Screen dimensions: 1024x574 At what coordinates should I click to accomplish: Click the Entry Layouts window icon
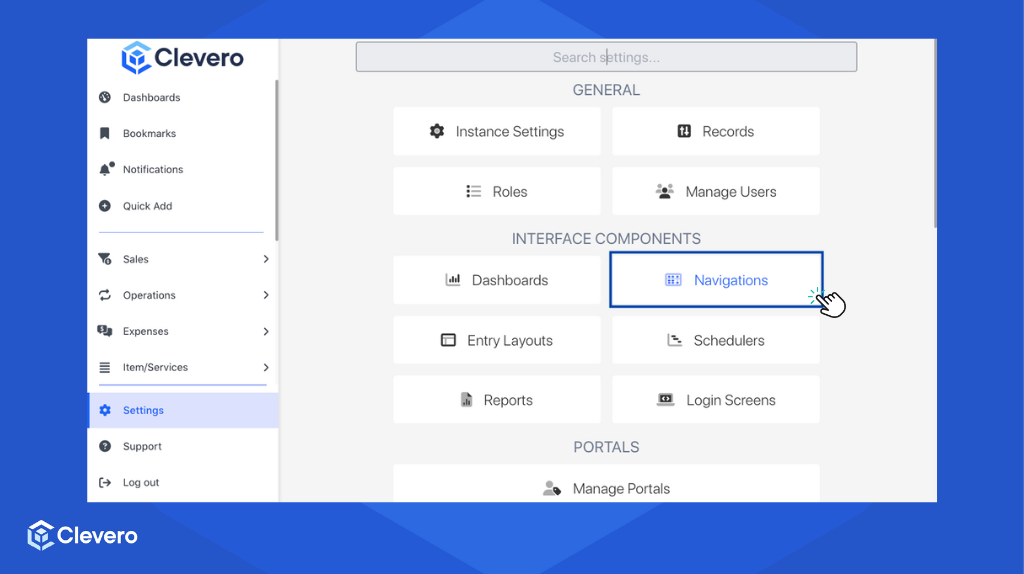448,340
